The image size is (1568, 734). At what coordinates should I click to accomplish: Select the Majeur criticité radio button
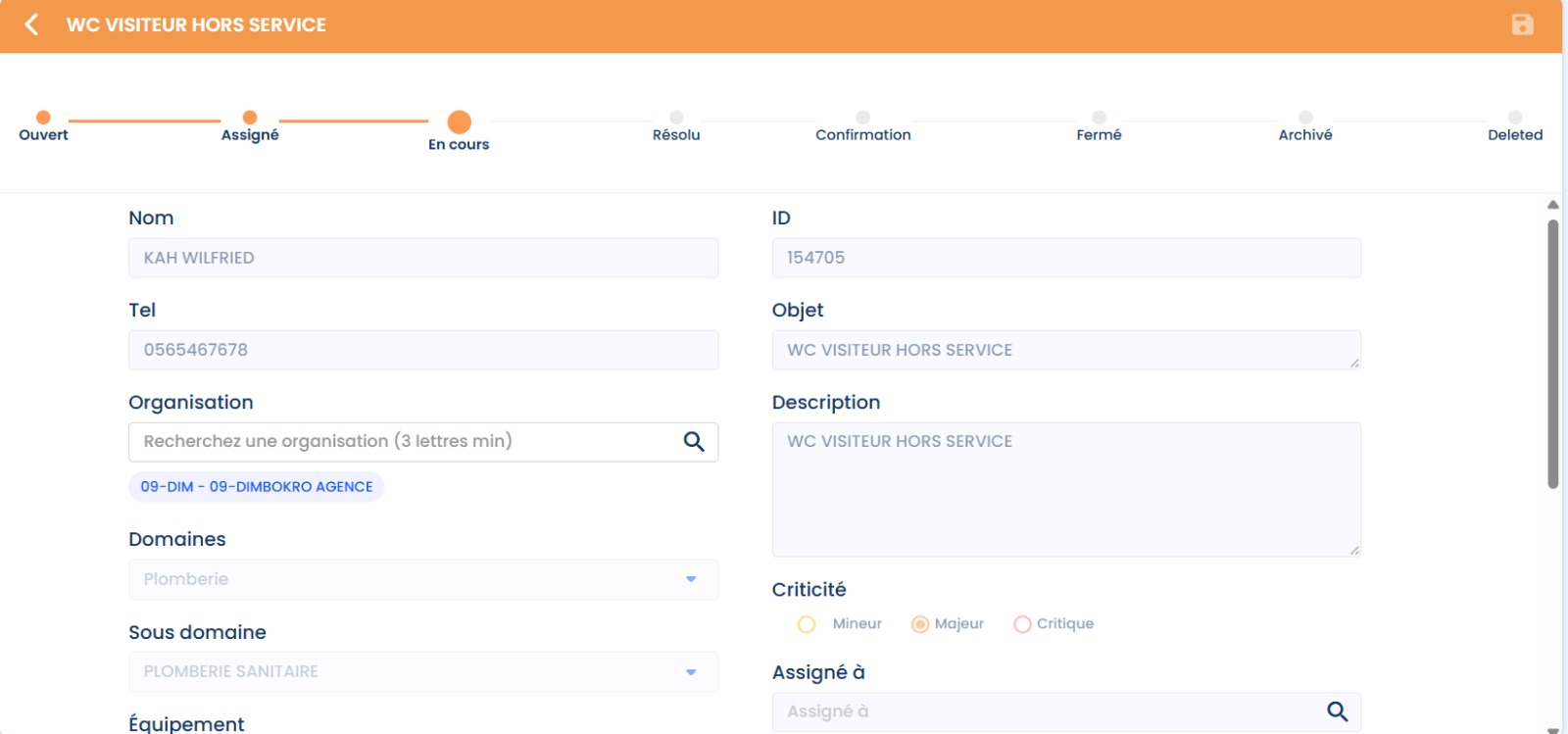coord(920,624)
